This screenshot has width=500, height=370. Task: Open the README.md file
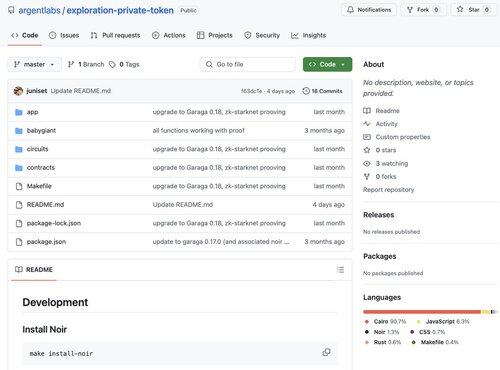[x=45, y=204]
